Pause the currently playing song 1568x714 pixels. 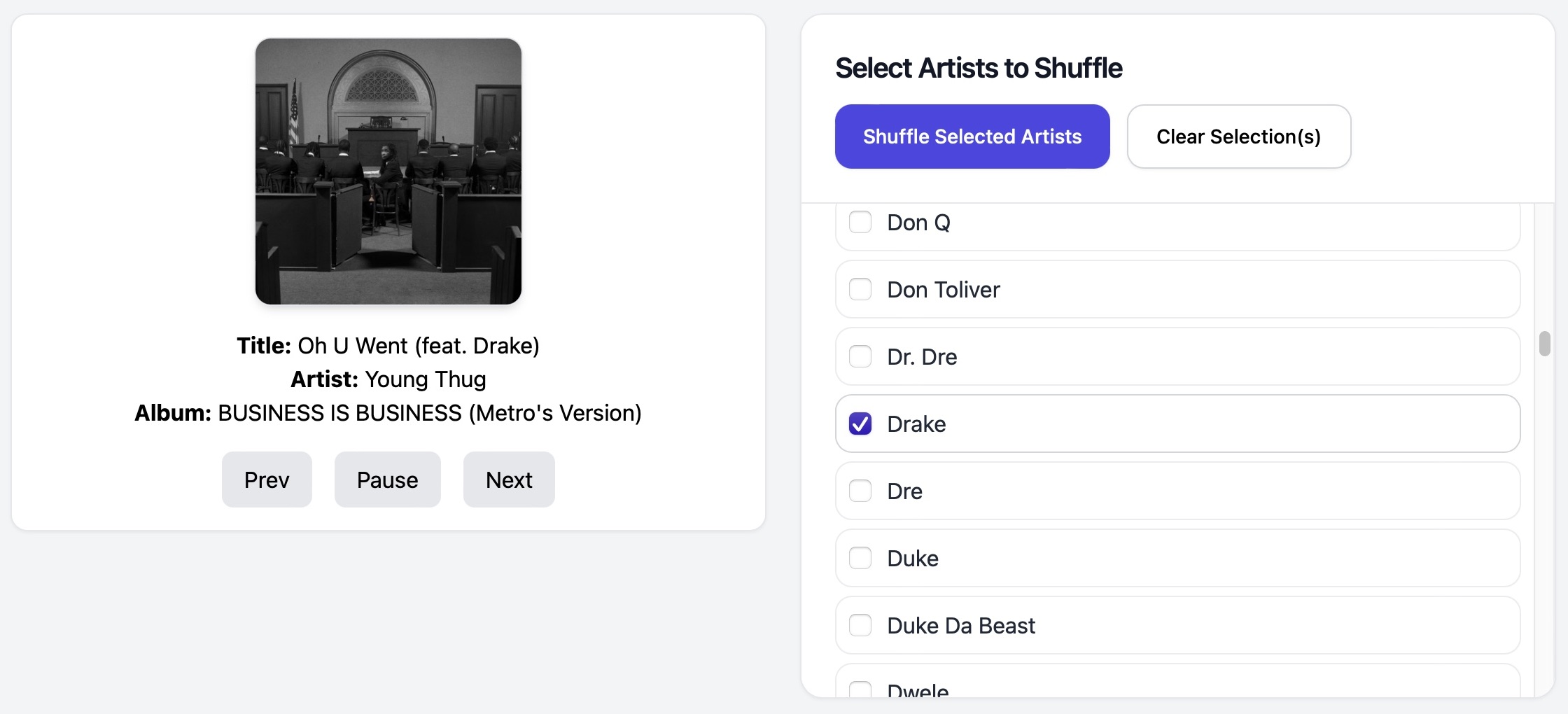tap(387, 479)
